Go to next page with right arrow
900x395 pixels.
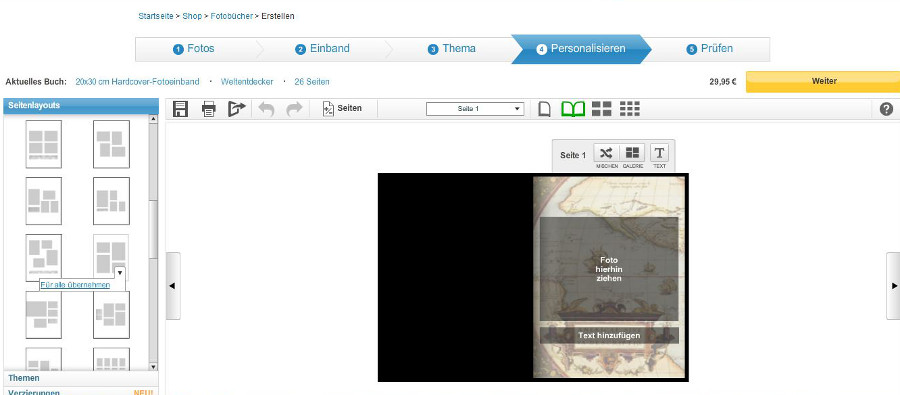pos(893,285)
